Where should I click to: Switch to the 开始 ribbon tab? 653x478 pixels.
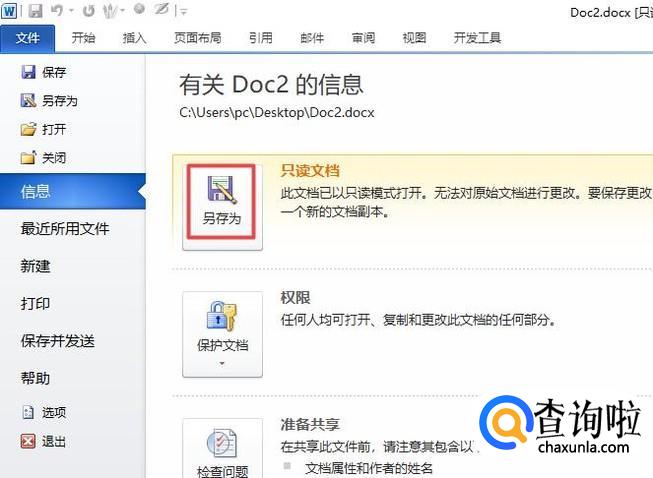[x=83, y=38]
